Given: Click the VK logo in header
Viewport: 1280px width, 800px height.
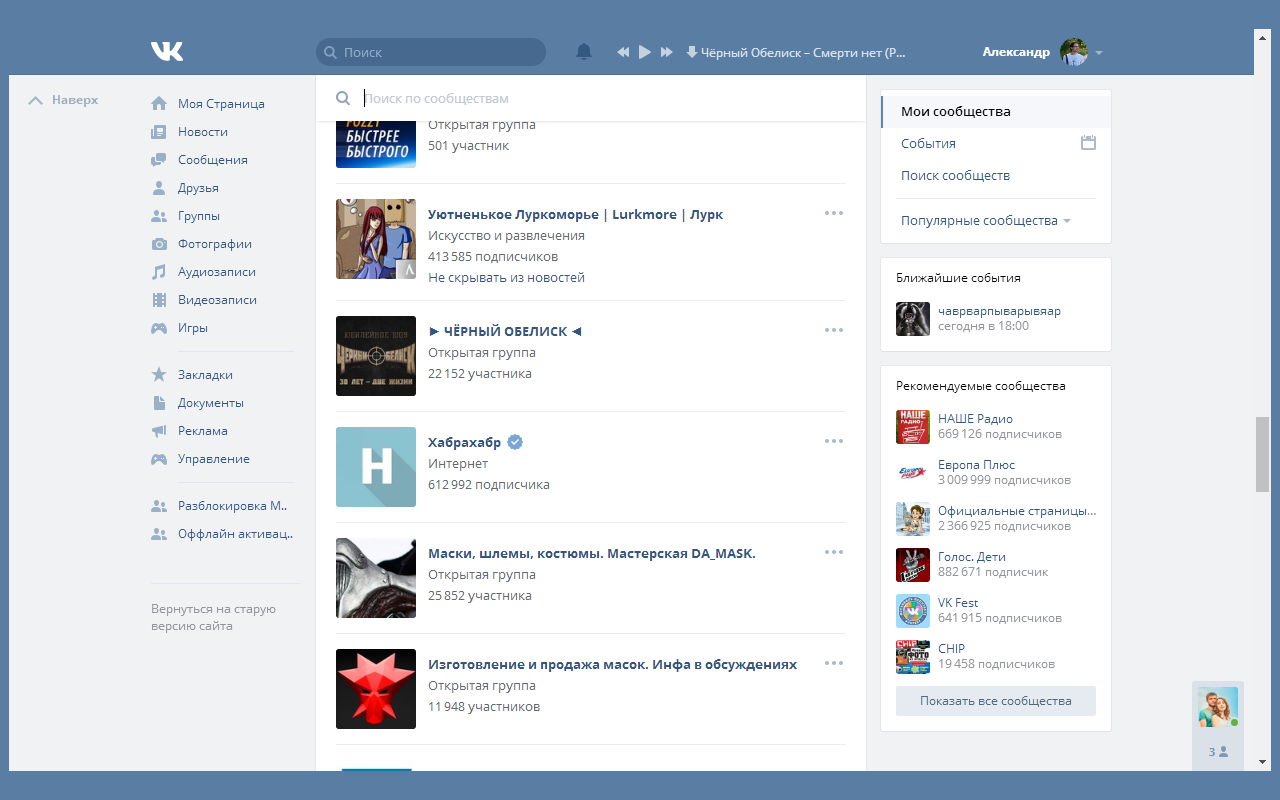Looking at the screenshot, I should point(167,52).
